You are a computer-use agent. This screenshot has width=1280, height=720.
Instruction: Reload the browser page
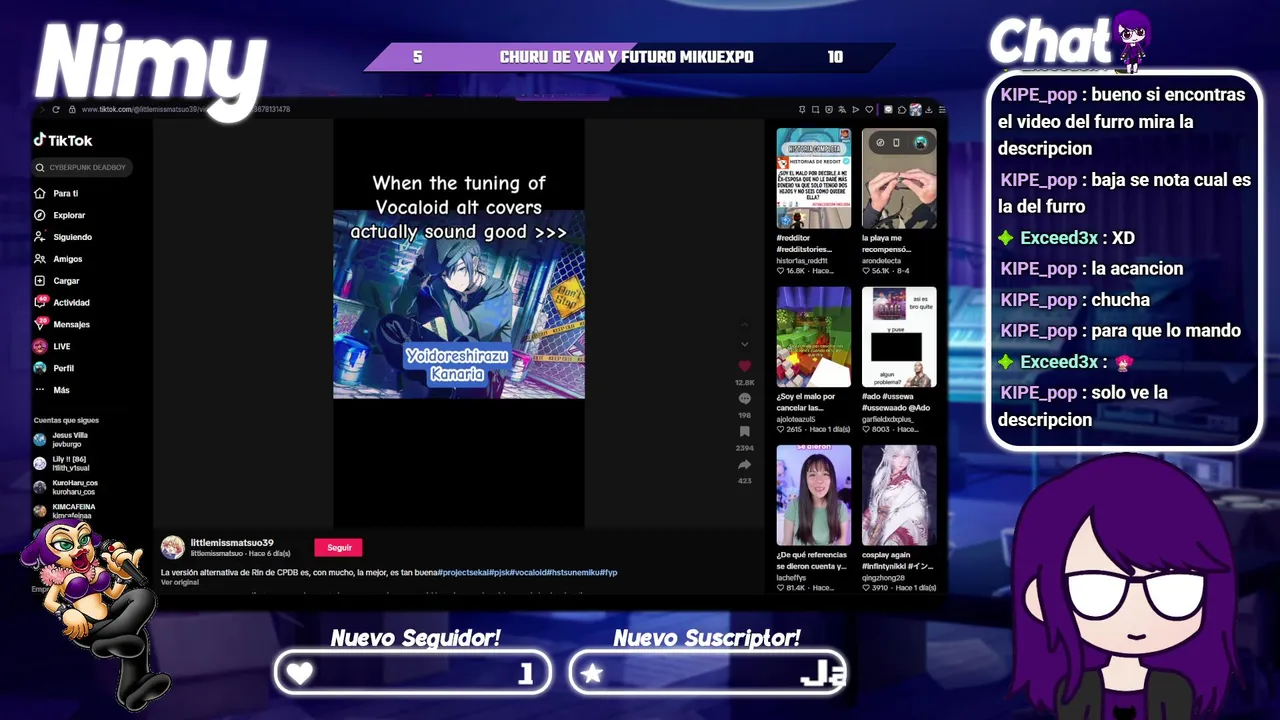(x=56, y=109)
